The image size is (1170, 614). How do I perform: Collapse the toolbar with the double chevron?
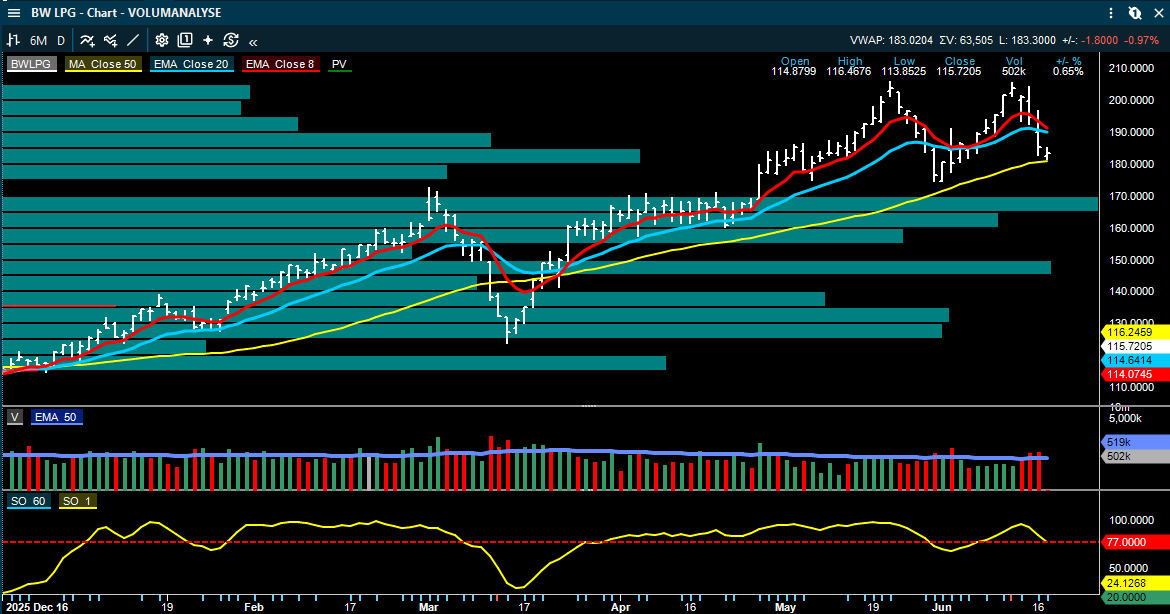click(x=253, y=42)
